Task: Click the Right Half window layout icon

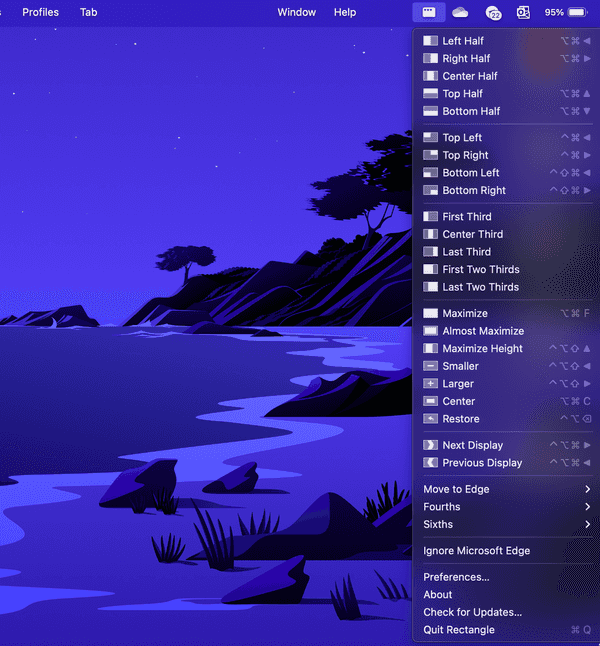Action: [431, 59]
